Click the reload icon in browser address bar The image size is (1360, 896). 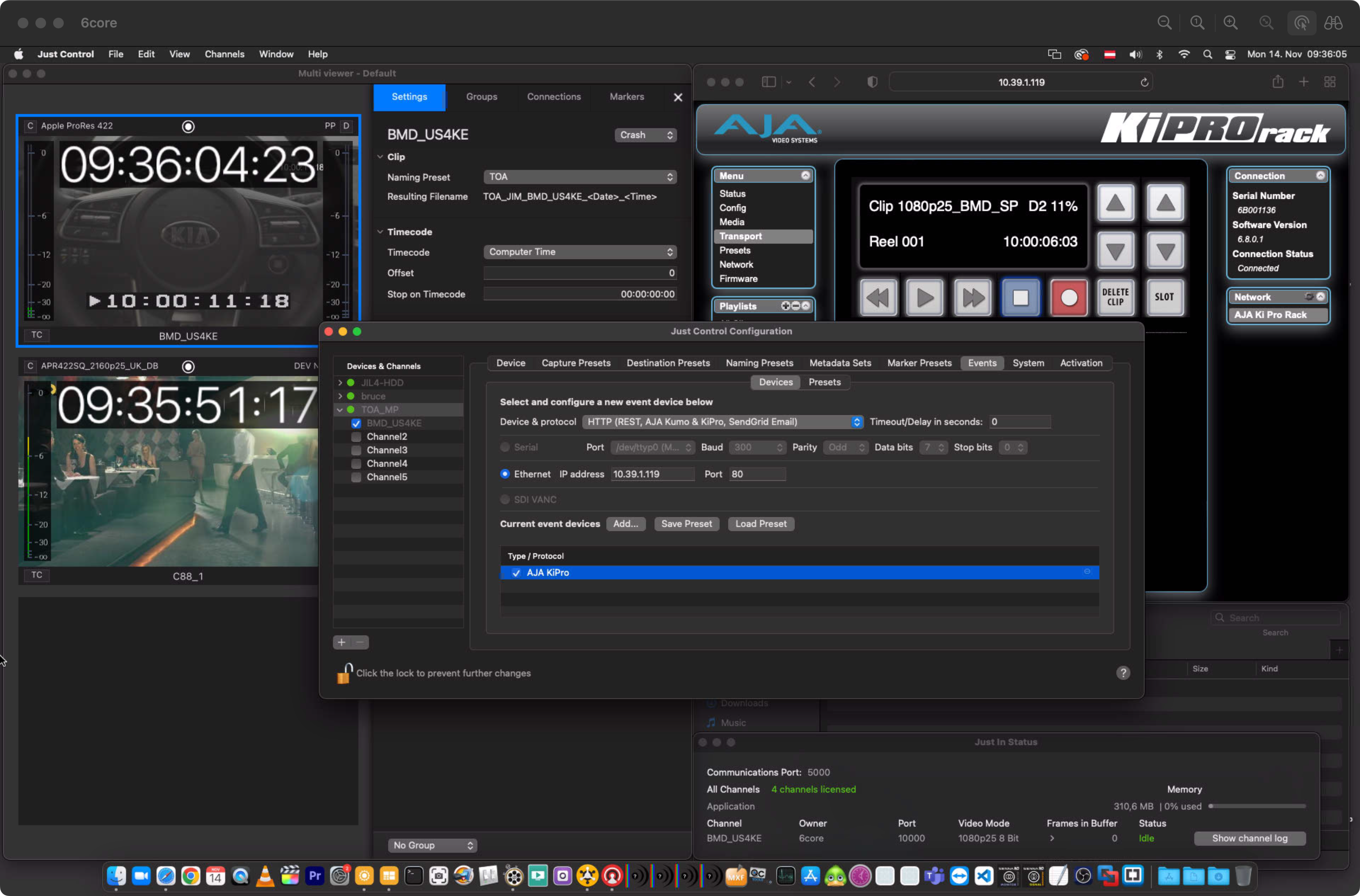click(1144, 82)
